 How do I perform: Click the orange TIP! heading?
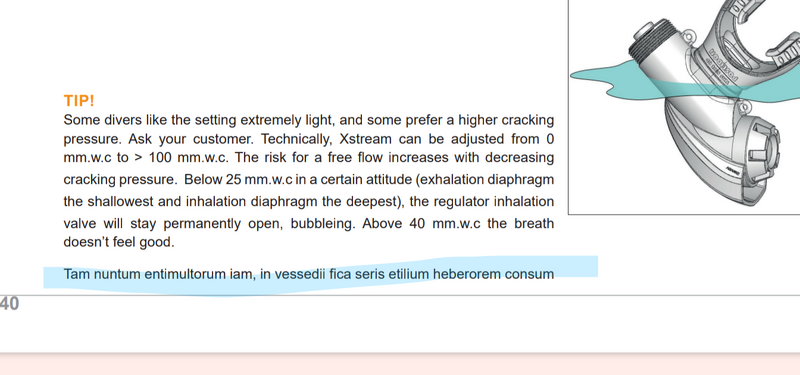click(x=79, y=101)
